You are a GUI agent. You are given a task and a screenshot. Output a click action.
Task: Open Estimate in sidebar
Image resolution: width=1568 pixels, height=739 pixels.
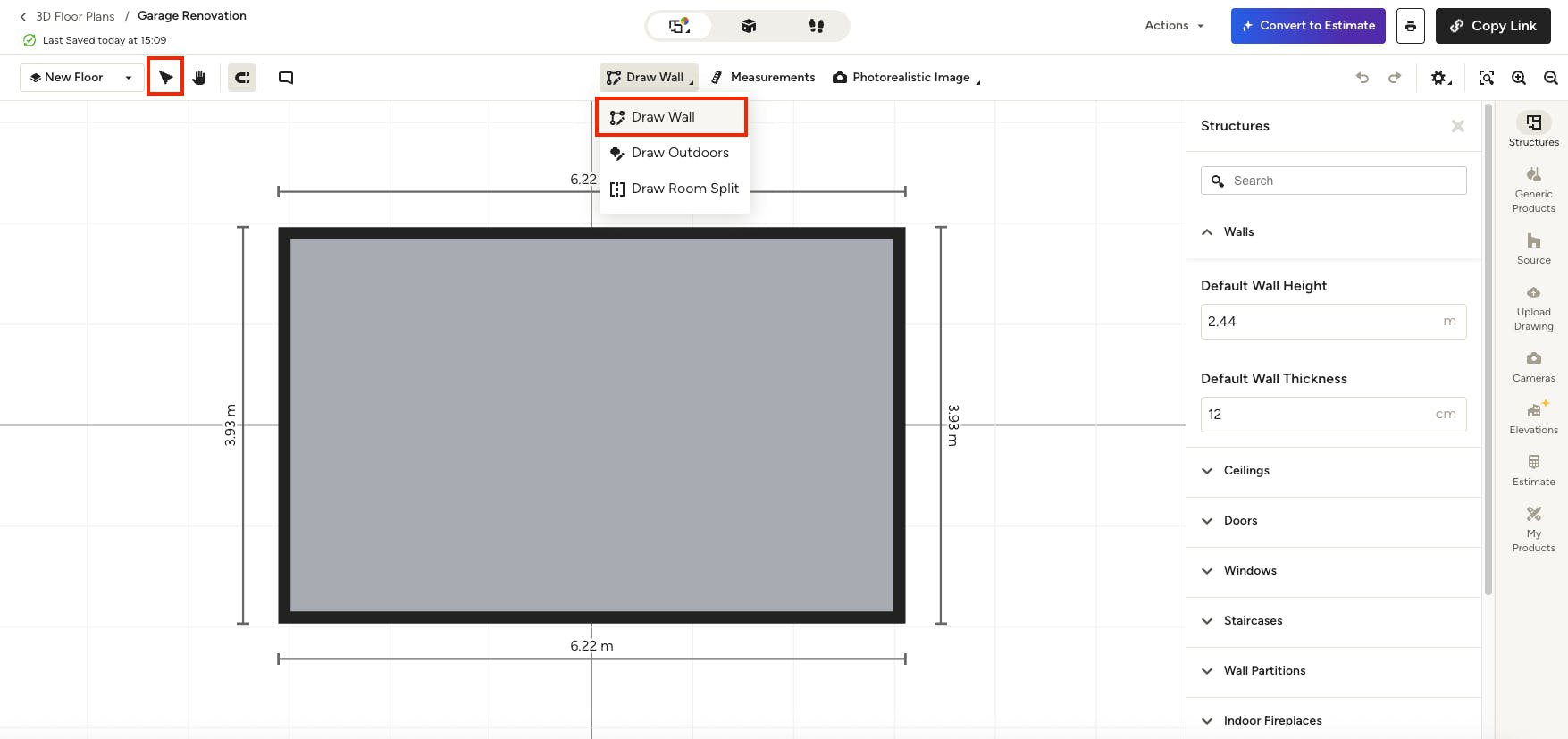pos(1534,470)
